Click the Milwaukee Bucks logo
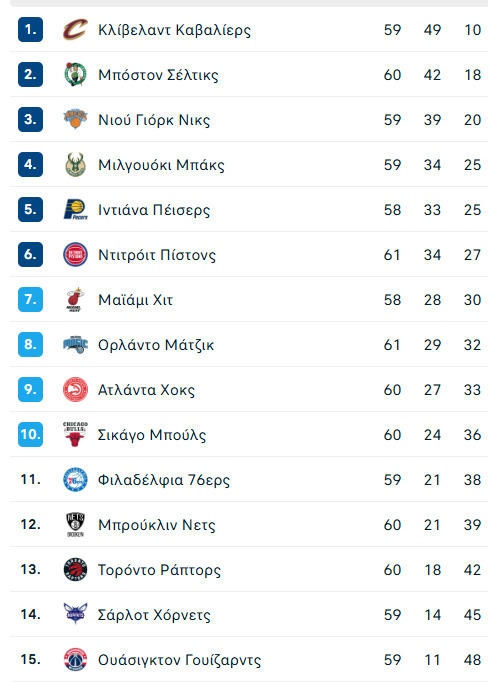 click(x=75, y=164)
